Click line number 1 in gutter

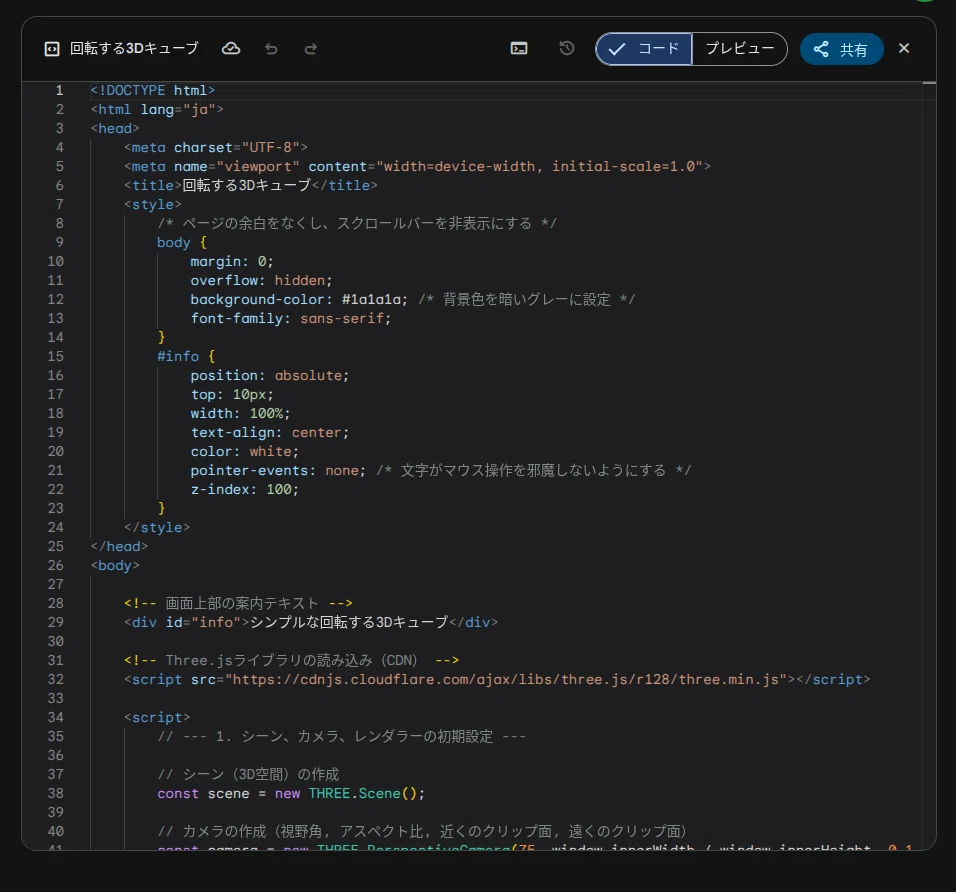tap(59, 90)
